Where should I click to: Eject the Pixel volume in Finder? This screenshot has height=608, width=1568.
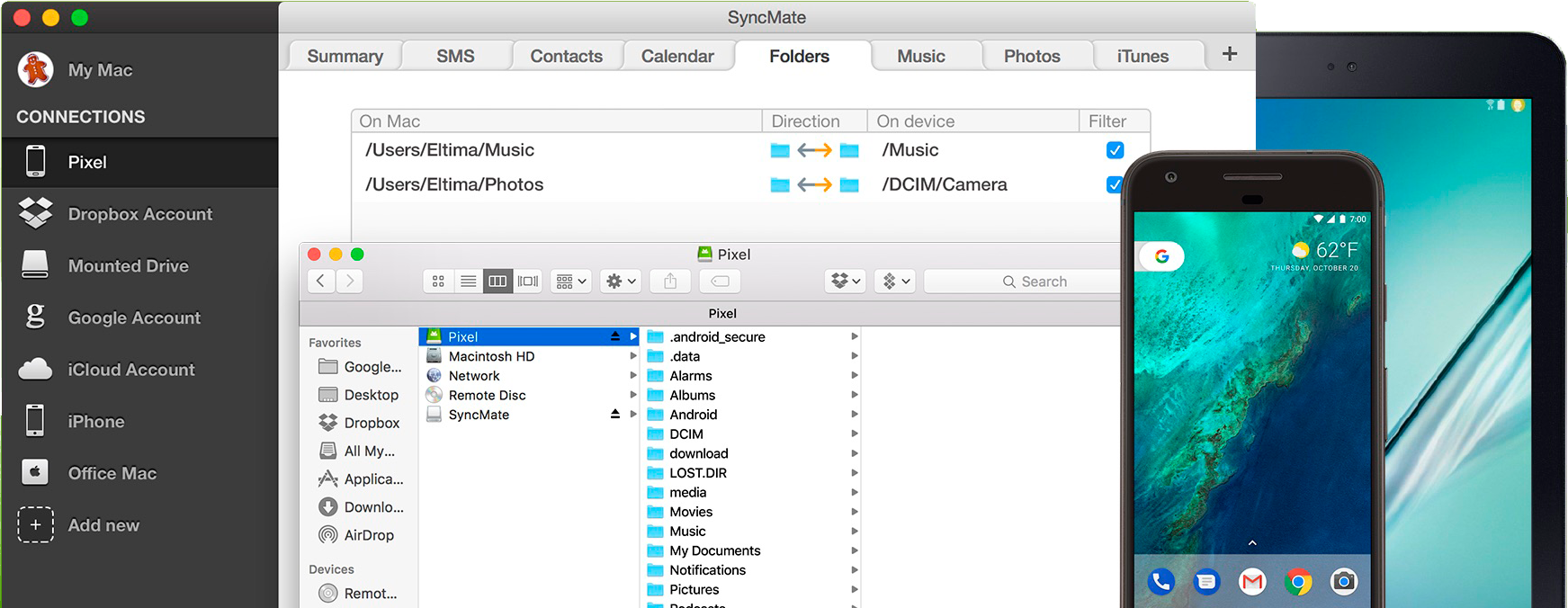point(615,336)
